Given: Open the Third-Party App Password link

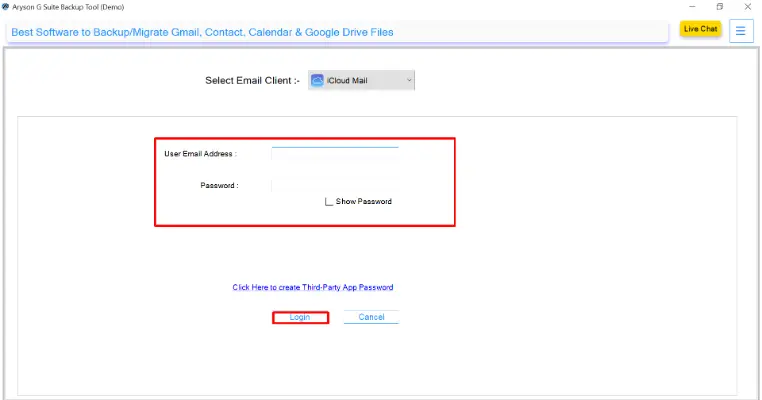Looking at the screenshot, I should [312, 287].
